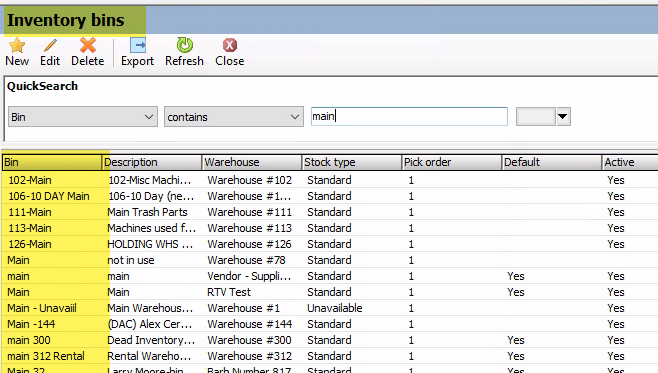
Task: Click the Vendor - Suppli... warehouse cell
Action: point(249,276)
